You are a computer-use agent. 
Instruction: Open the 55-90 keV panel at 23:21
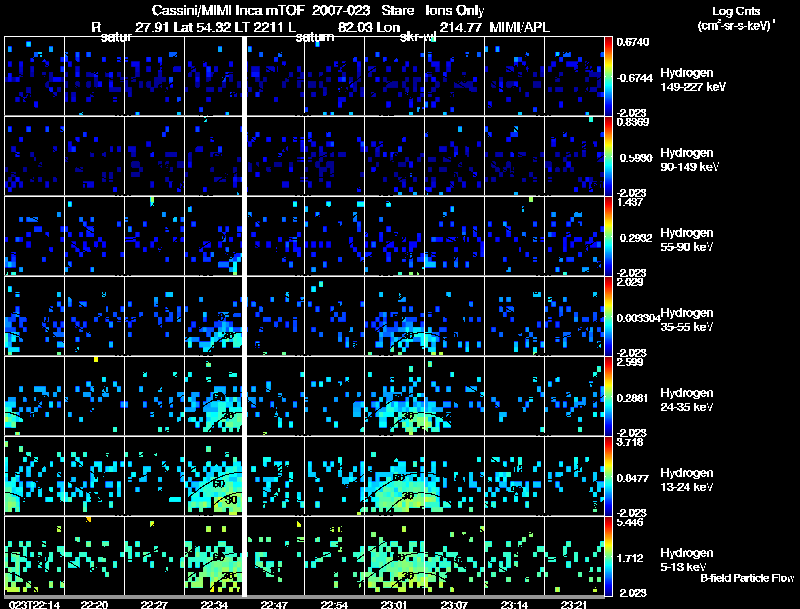point(574,236)
